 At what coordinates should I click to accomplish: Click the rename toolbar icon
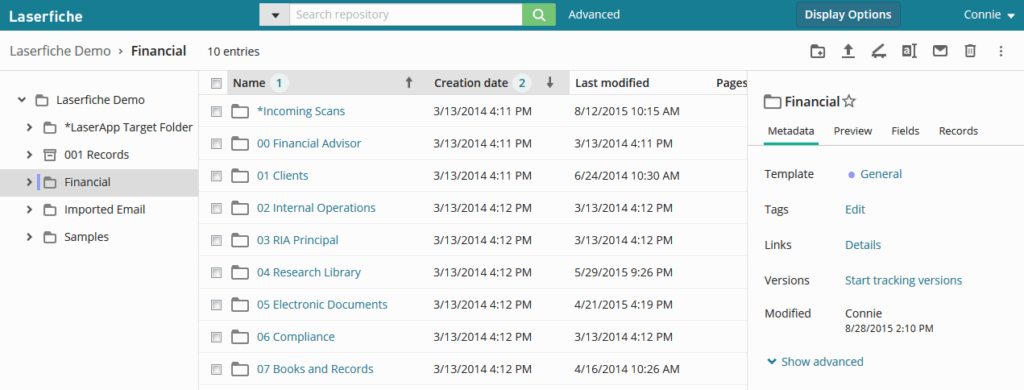coord(909,51)
